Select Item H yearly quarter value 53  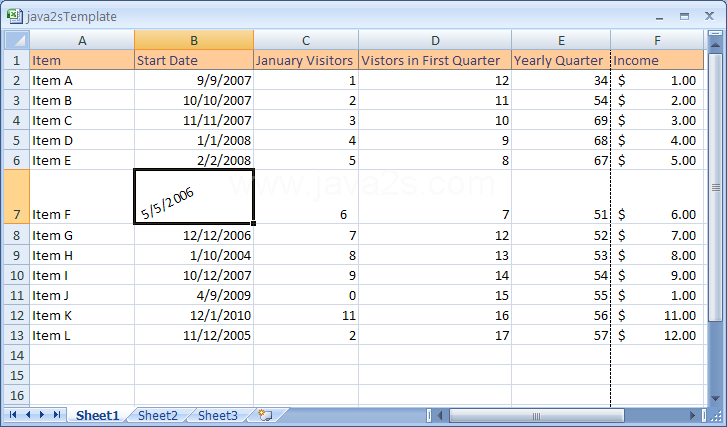pos(561,255)
